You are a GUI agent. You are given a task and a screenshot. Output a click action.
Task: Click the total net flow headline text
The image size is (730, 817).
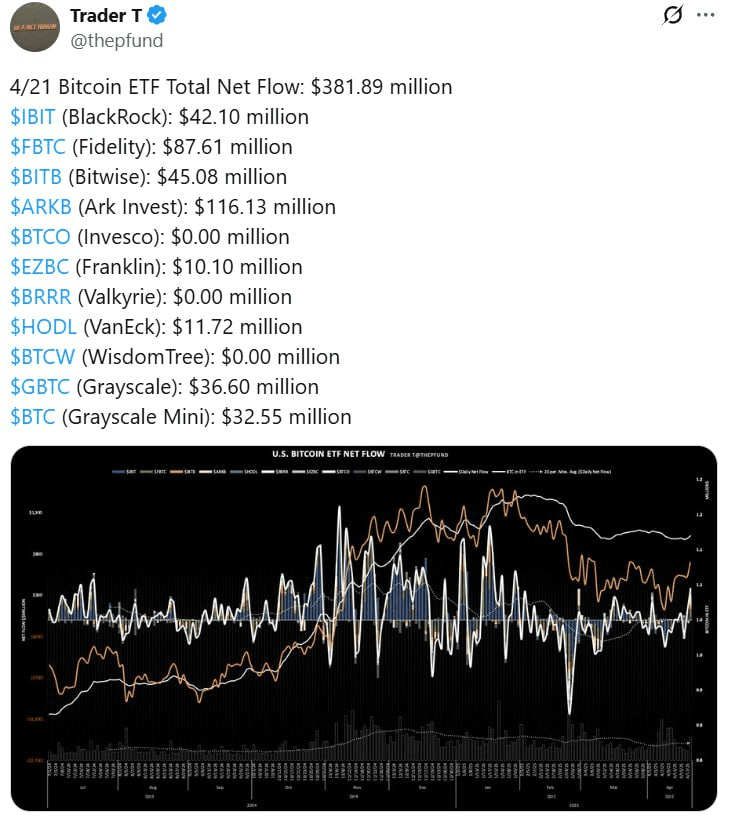[231, 87]
